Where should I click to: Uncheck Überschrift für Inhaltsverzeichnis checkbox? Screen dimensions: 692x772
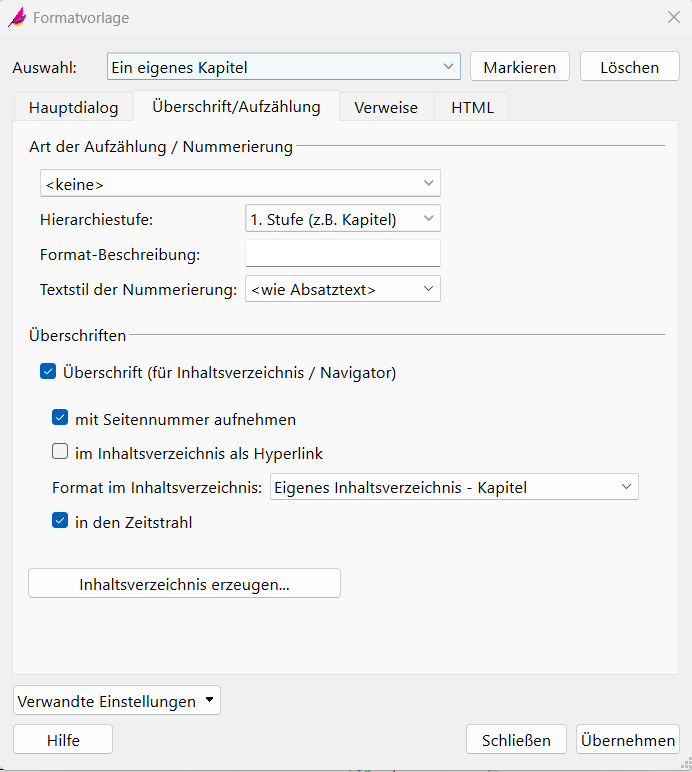tap(47, 373)
